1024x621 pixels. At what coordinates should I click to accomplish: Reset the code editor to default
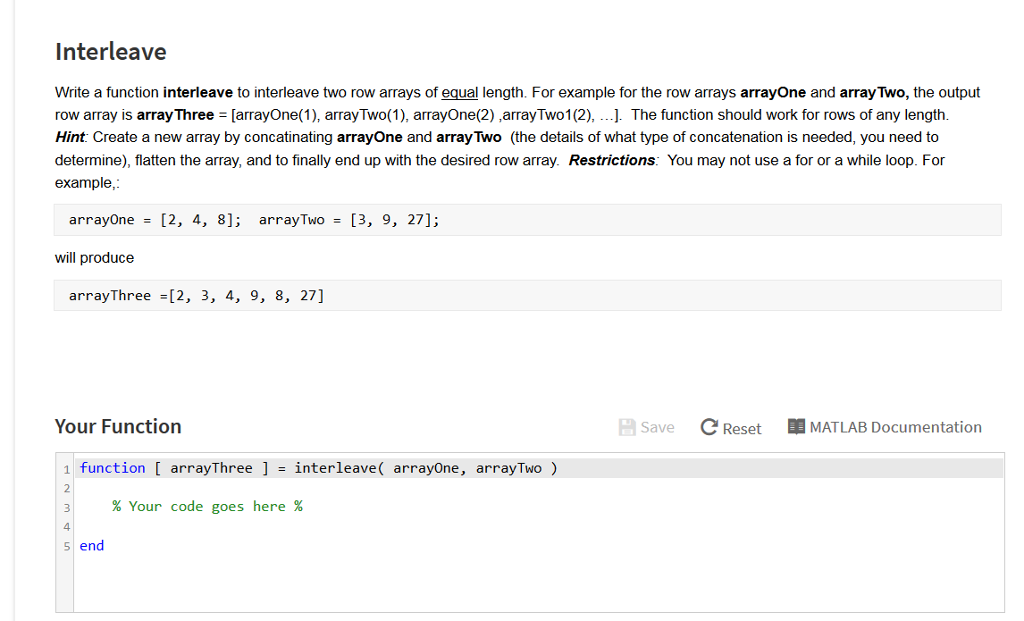pyautogui.click(x=730, y=427)
